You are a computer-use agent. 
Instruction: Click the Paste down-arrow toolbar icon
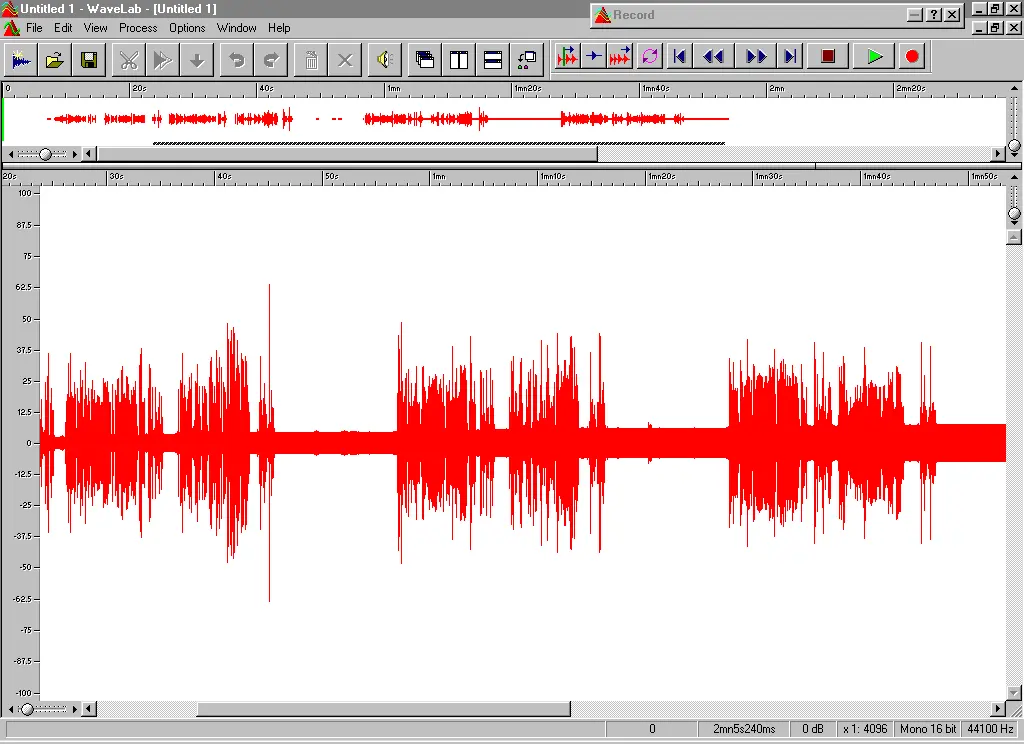coord(197,60)
